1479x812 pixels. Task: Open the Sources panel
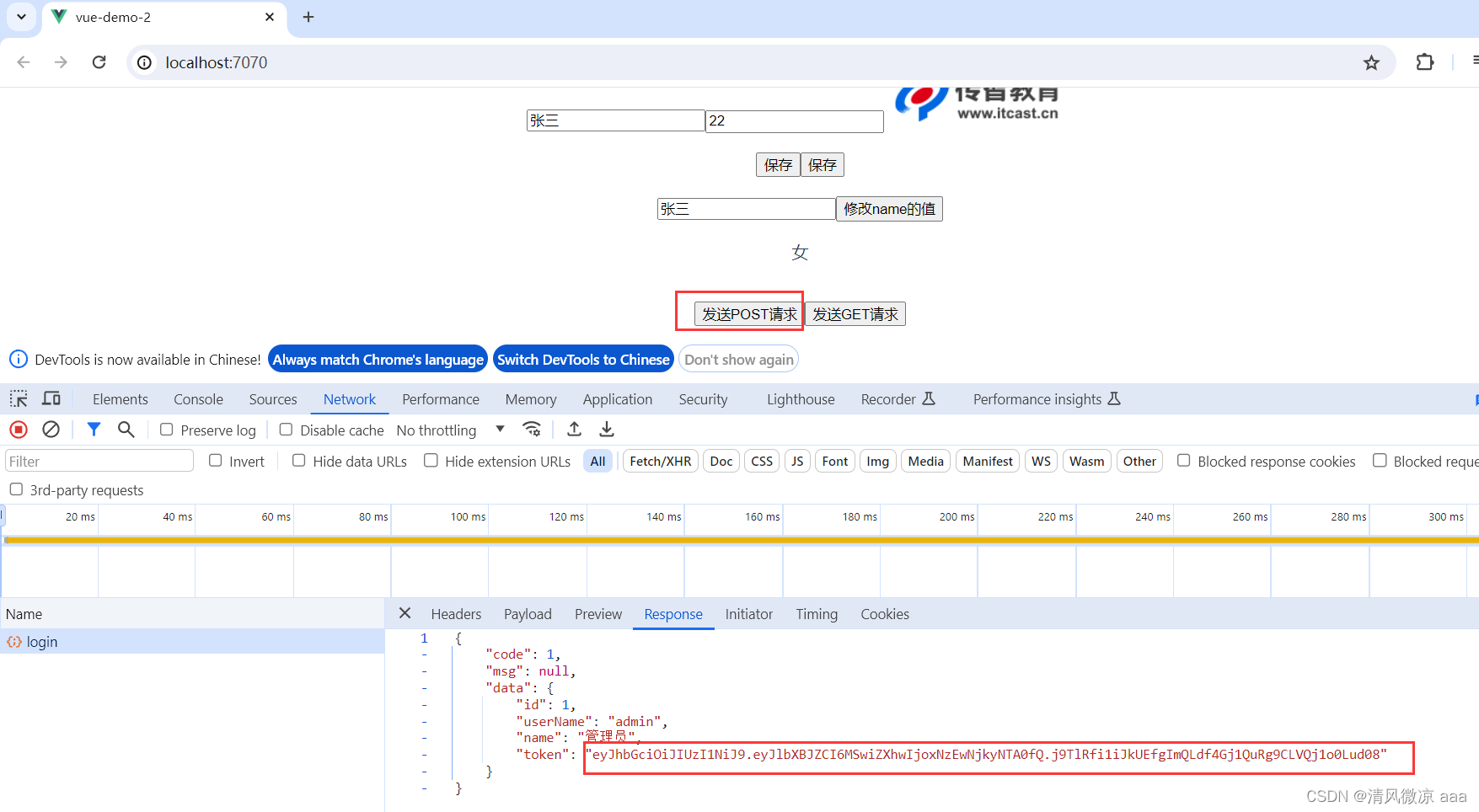273,399
